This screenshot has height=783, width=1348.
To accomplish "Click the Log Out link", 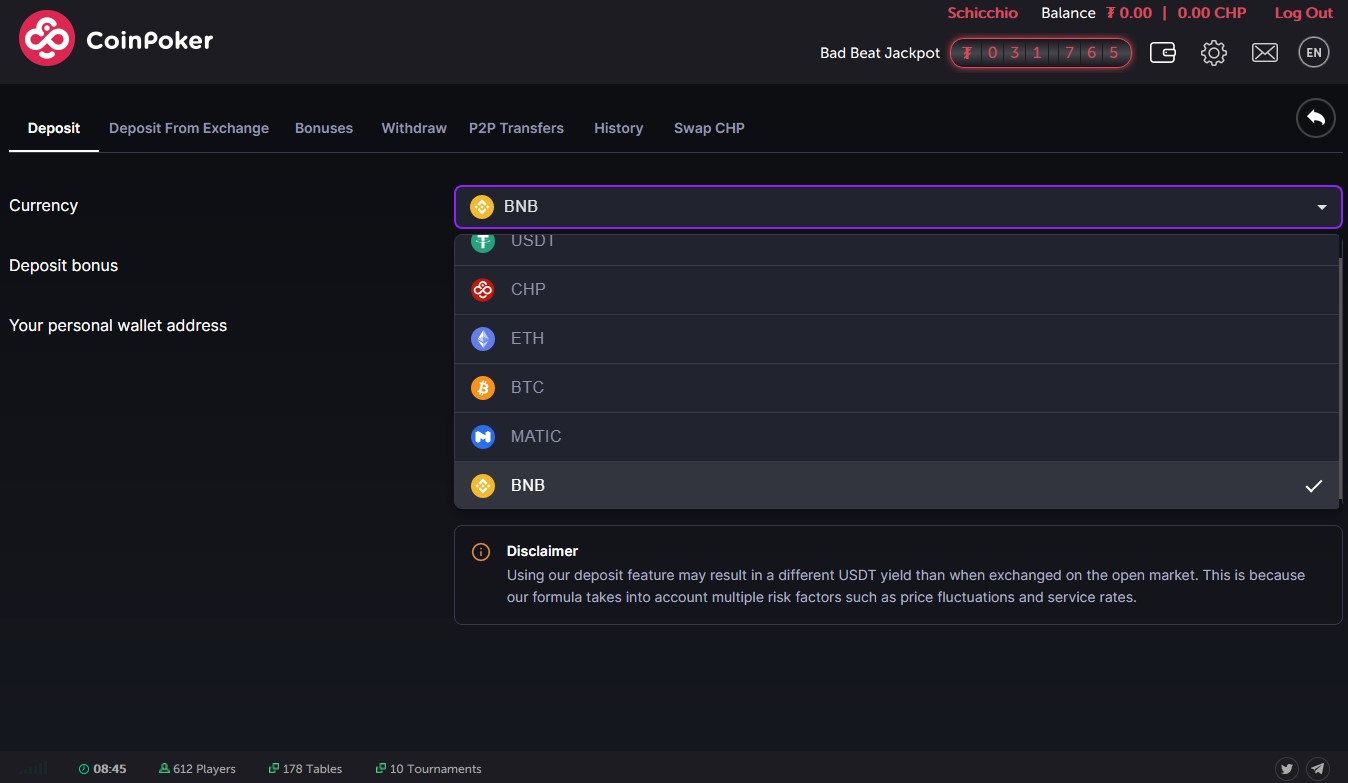I will pos(1303,13).
